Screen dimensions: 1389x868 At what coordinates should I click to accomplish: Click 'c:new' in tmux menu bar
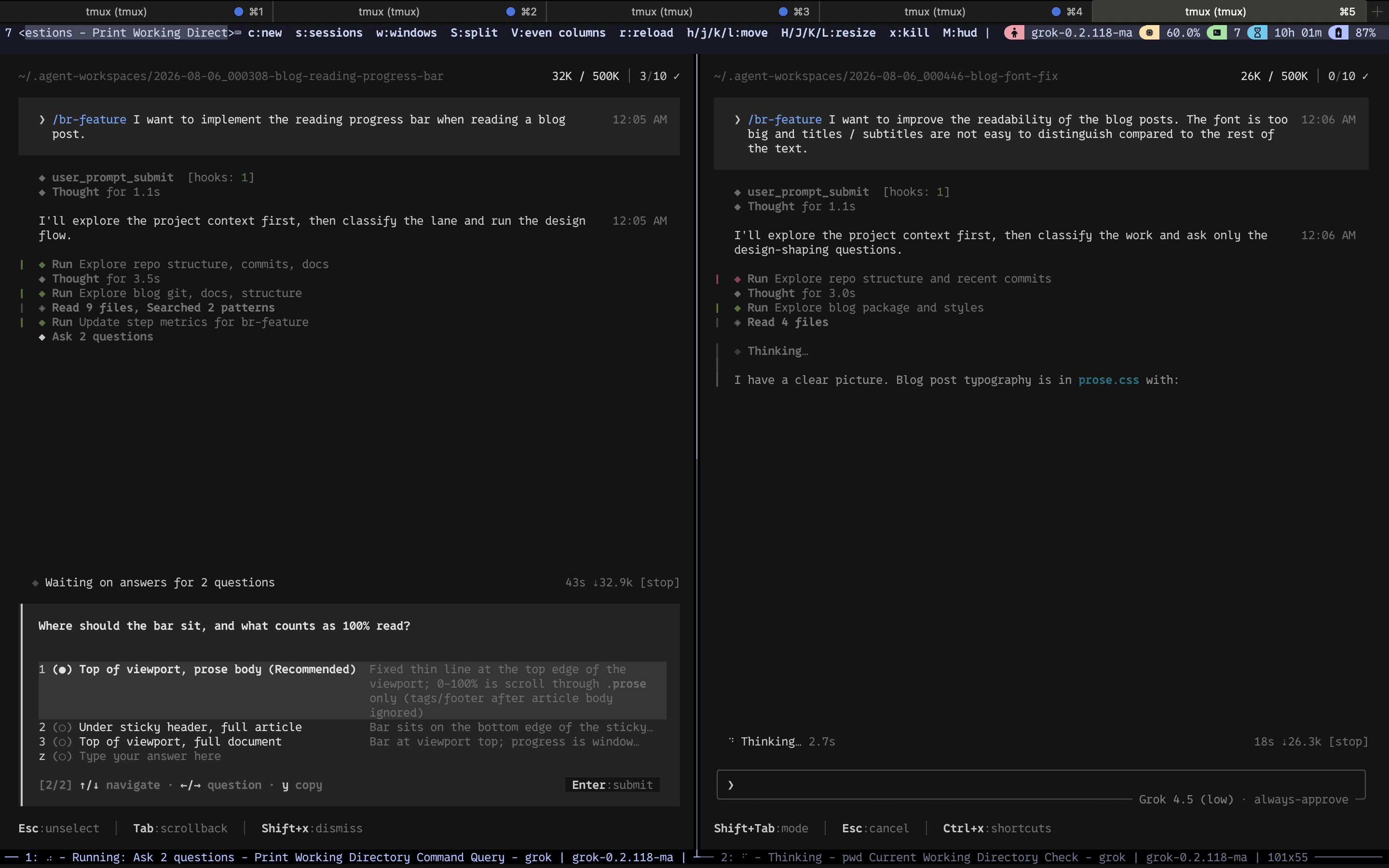point(265,33)
